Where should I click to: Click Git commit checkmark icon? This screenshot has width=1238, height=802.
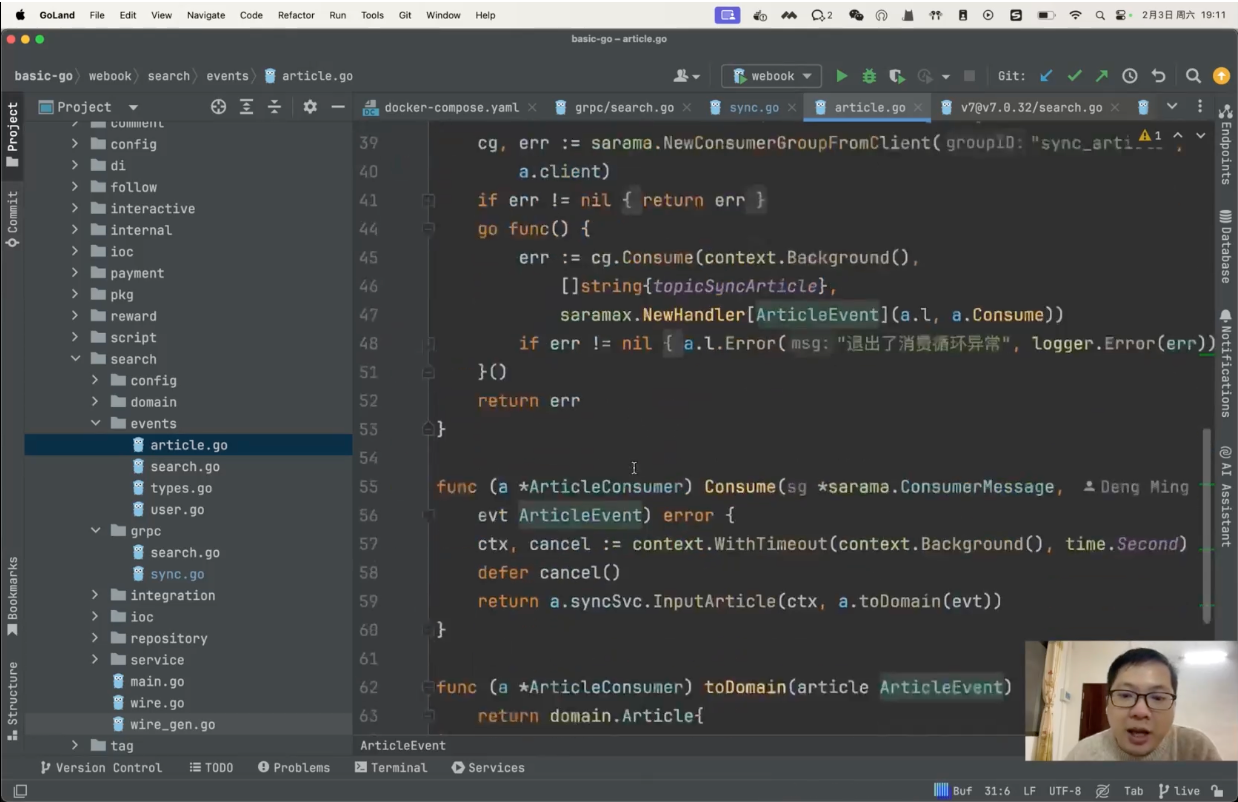(x=1074, y=76)
